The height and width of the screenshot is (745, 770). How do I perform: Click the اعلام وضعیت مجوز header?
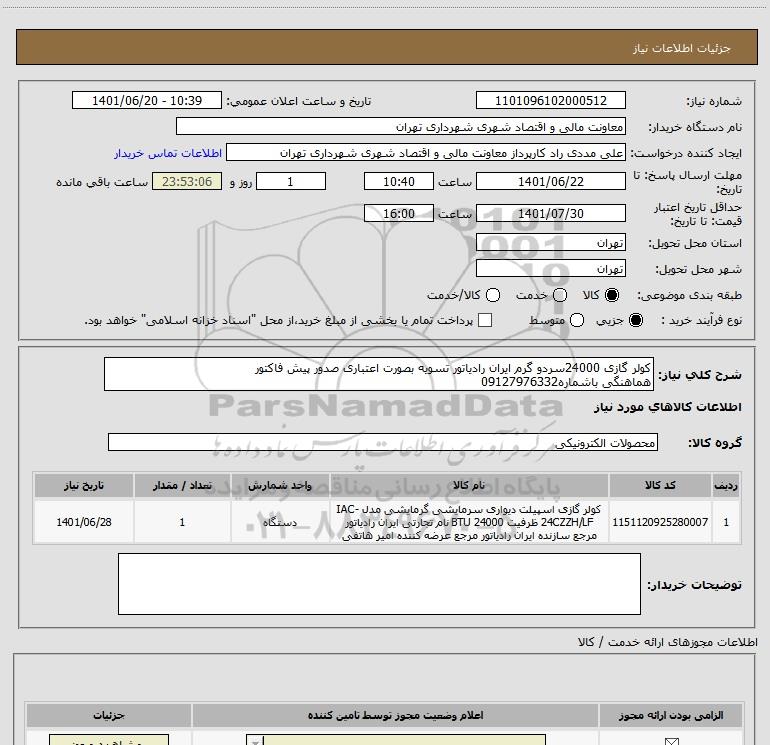tap(395, 715)
